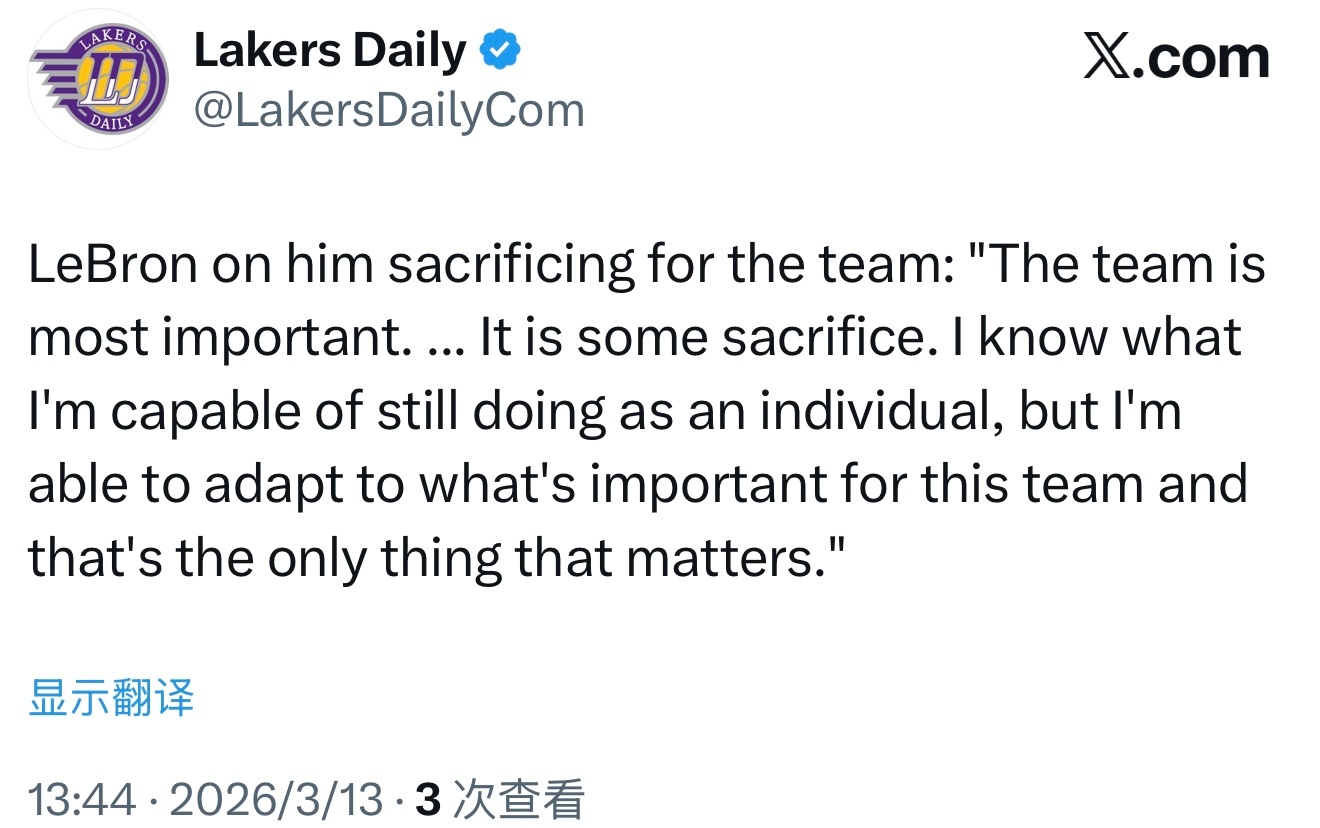Show translation via 显示翻译 link
Screen dimensions: 1320x828
(x=110, y=697)
